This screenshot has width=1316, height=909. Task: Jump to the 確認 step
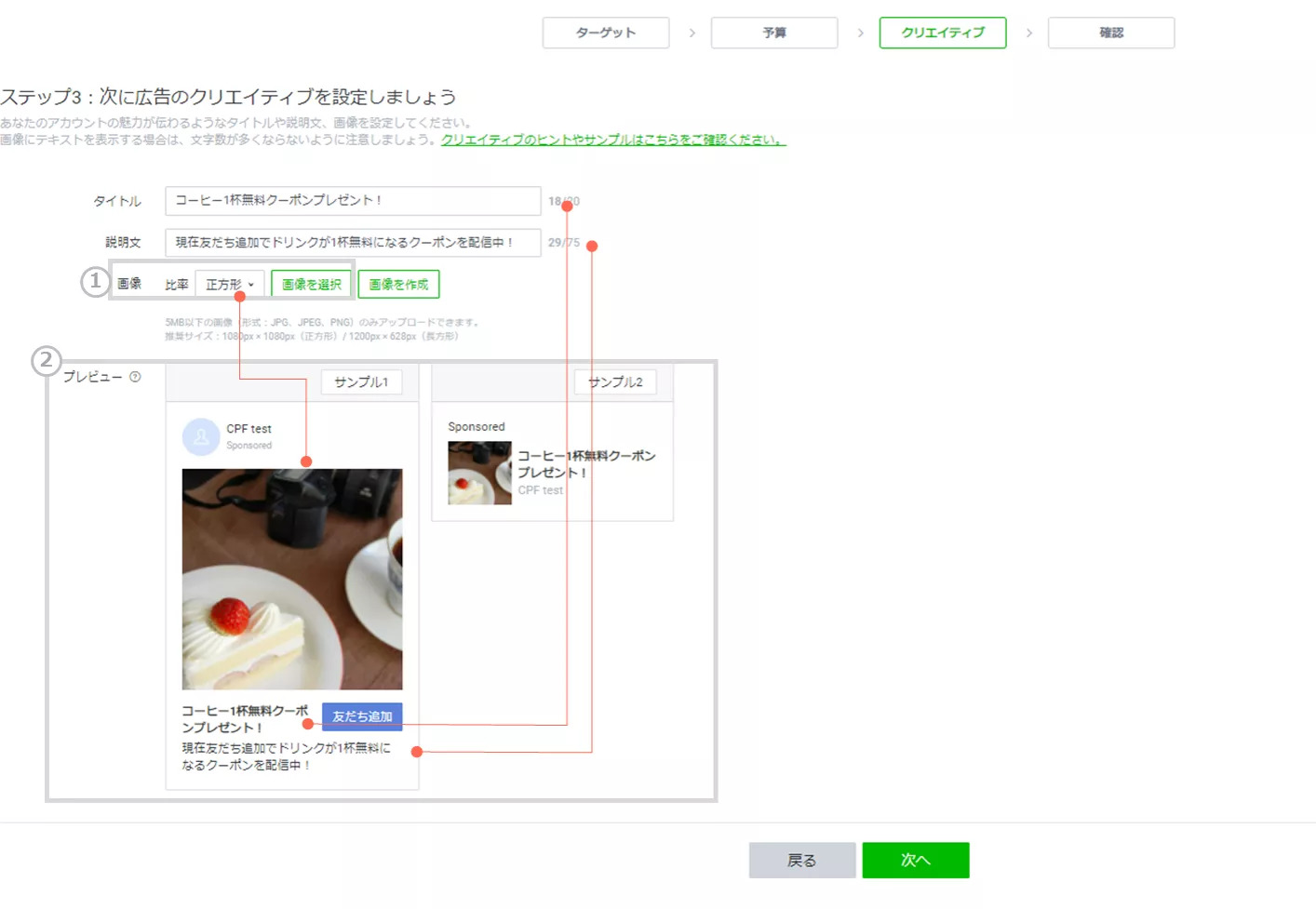pos(1110,33)
